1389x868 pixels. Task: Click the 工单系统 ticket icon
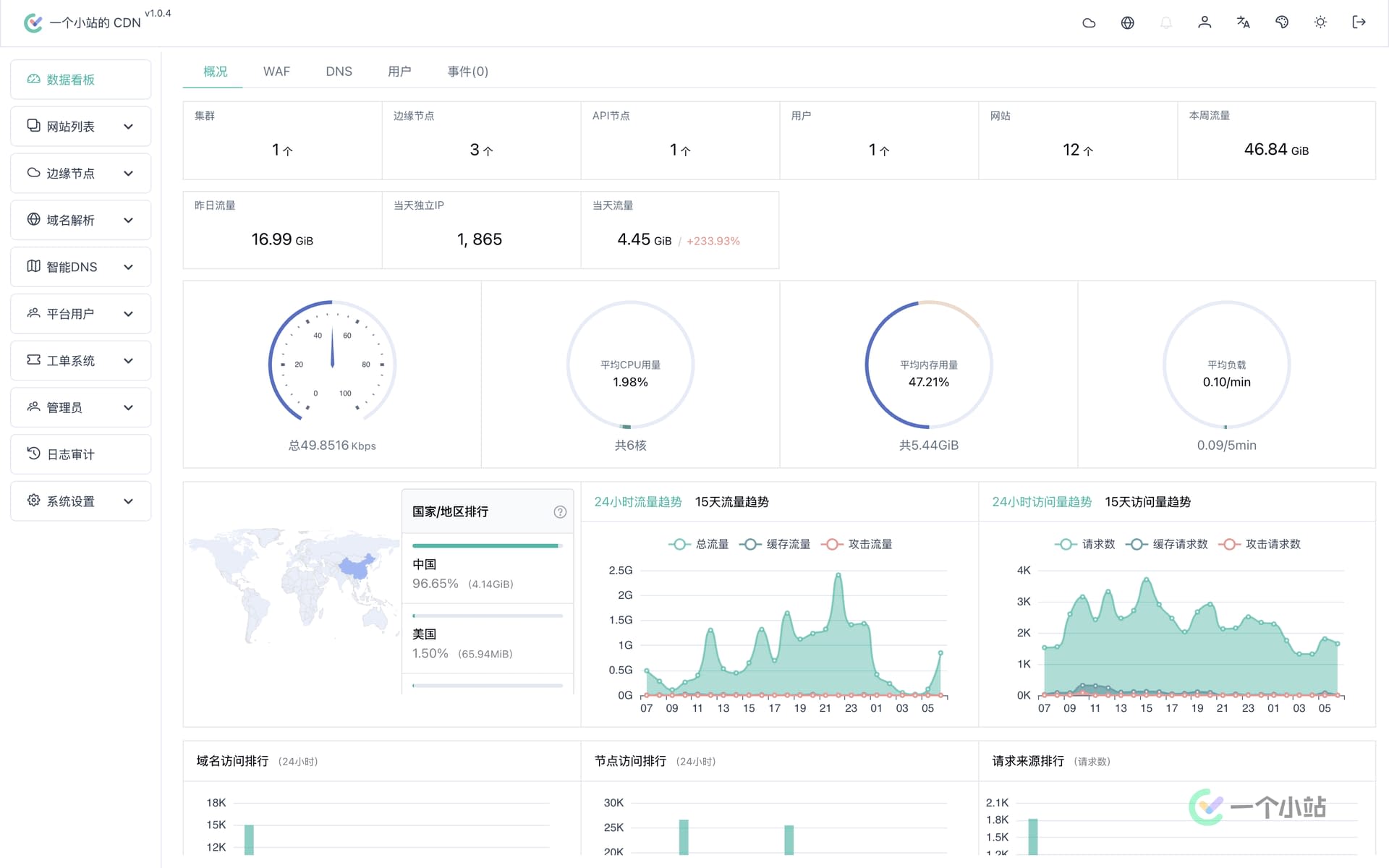tap(33, 359)
